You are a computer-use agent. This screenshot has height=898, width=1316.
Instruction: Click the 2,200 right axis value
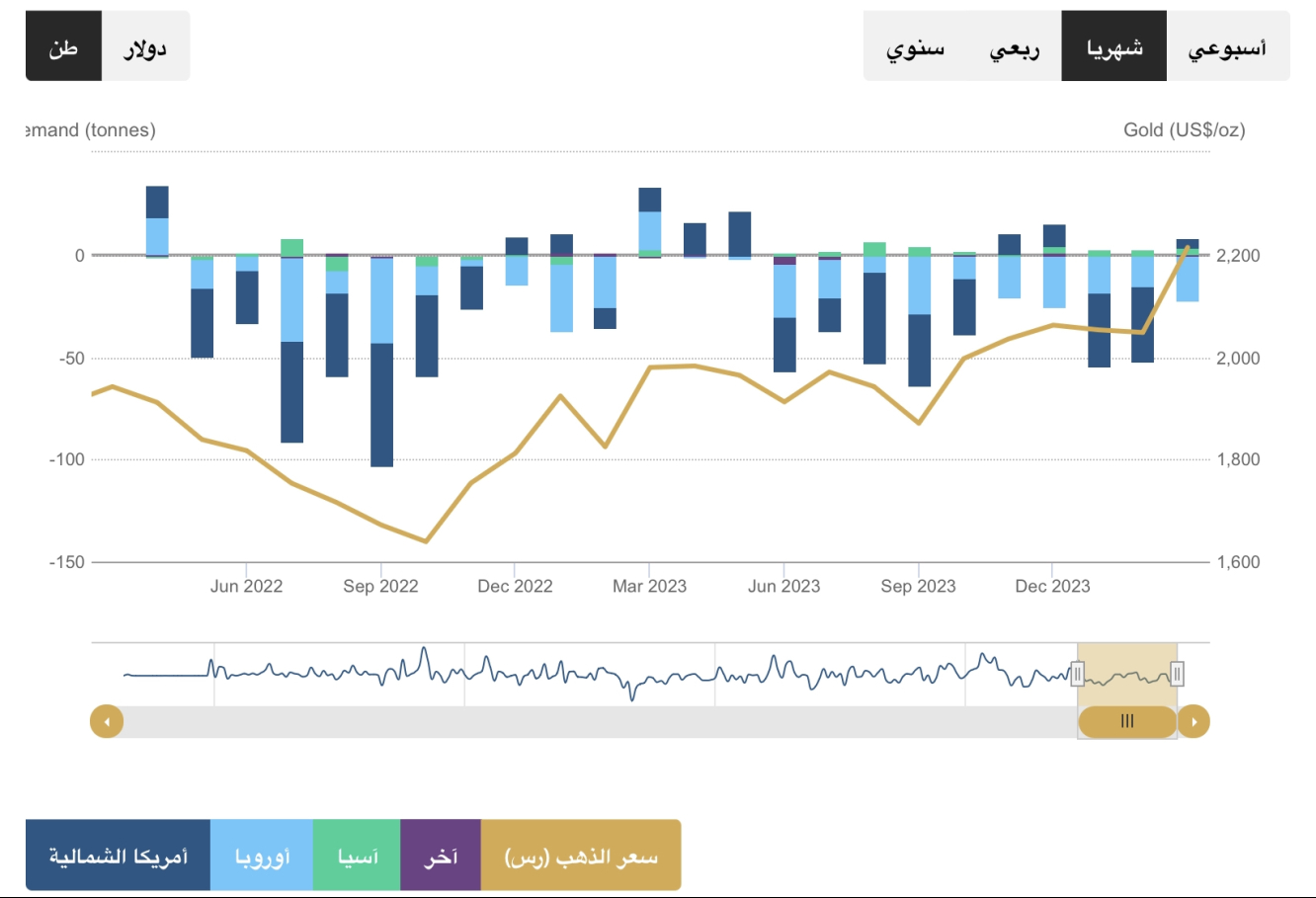click(1238, 255)
